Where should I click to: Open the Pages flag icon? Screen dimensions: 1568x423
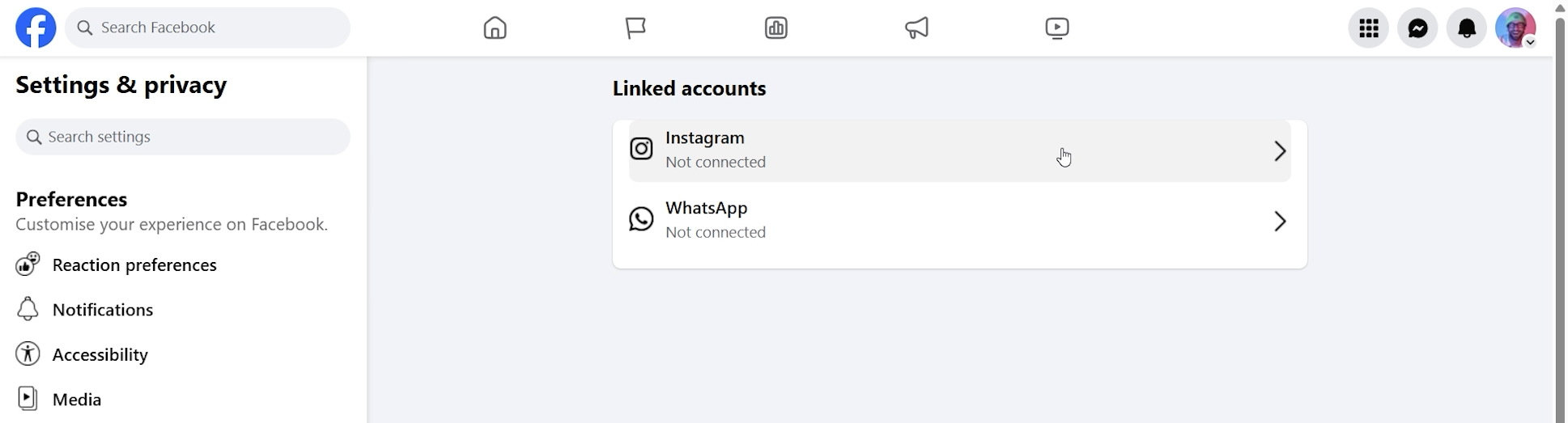(635, 28)
